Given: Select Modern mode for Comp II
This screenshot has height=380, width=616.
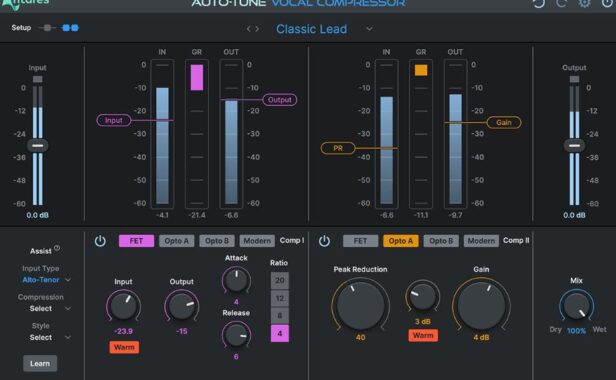Looking at the screenshot, I should (481, 241).
